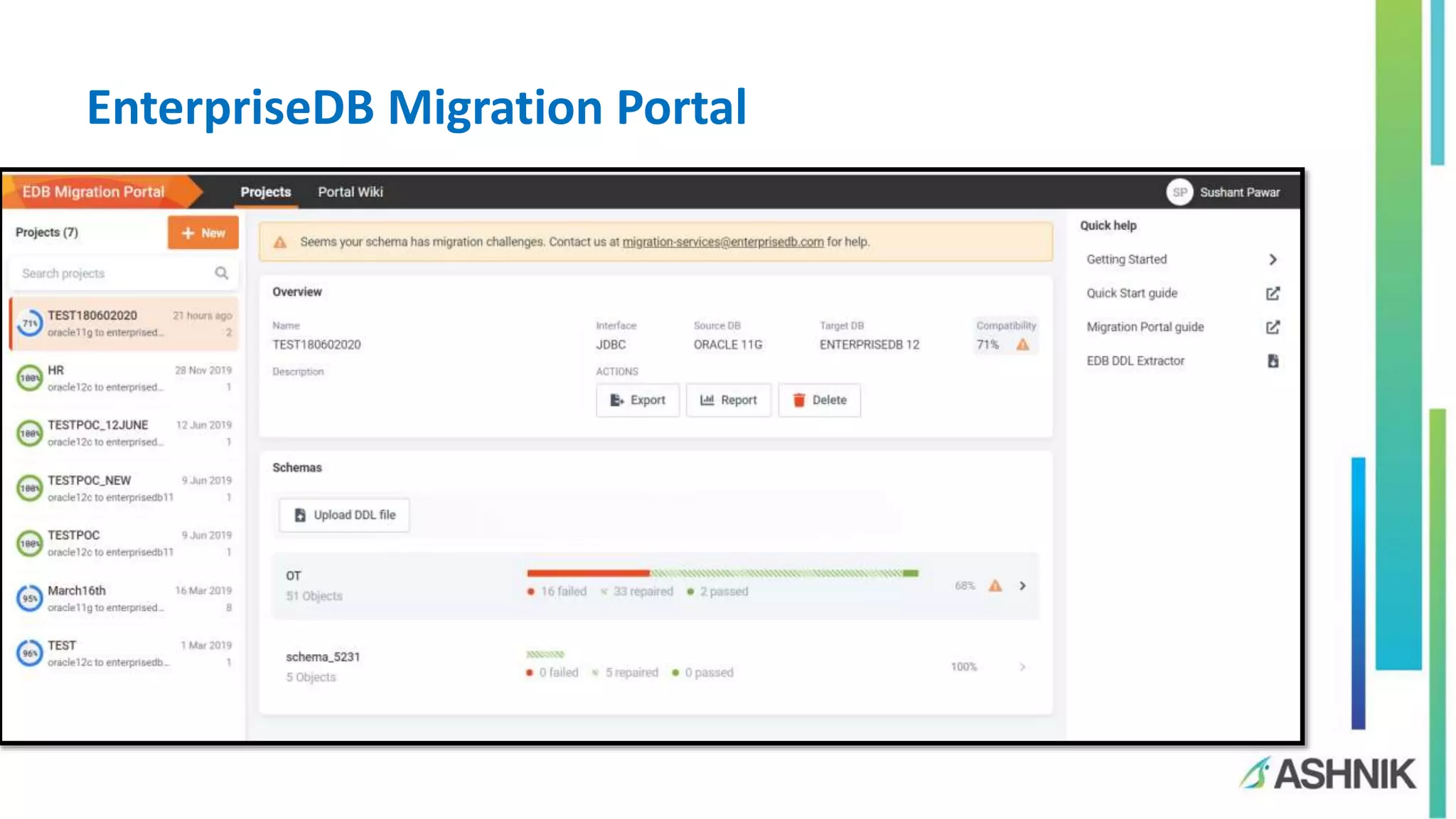Click compatibility warning triangle next to 71%
Image resolution: width=1456 pixels, height=819 pixels.
[x=1022, y=345]
